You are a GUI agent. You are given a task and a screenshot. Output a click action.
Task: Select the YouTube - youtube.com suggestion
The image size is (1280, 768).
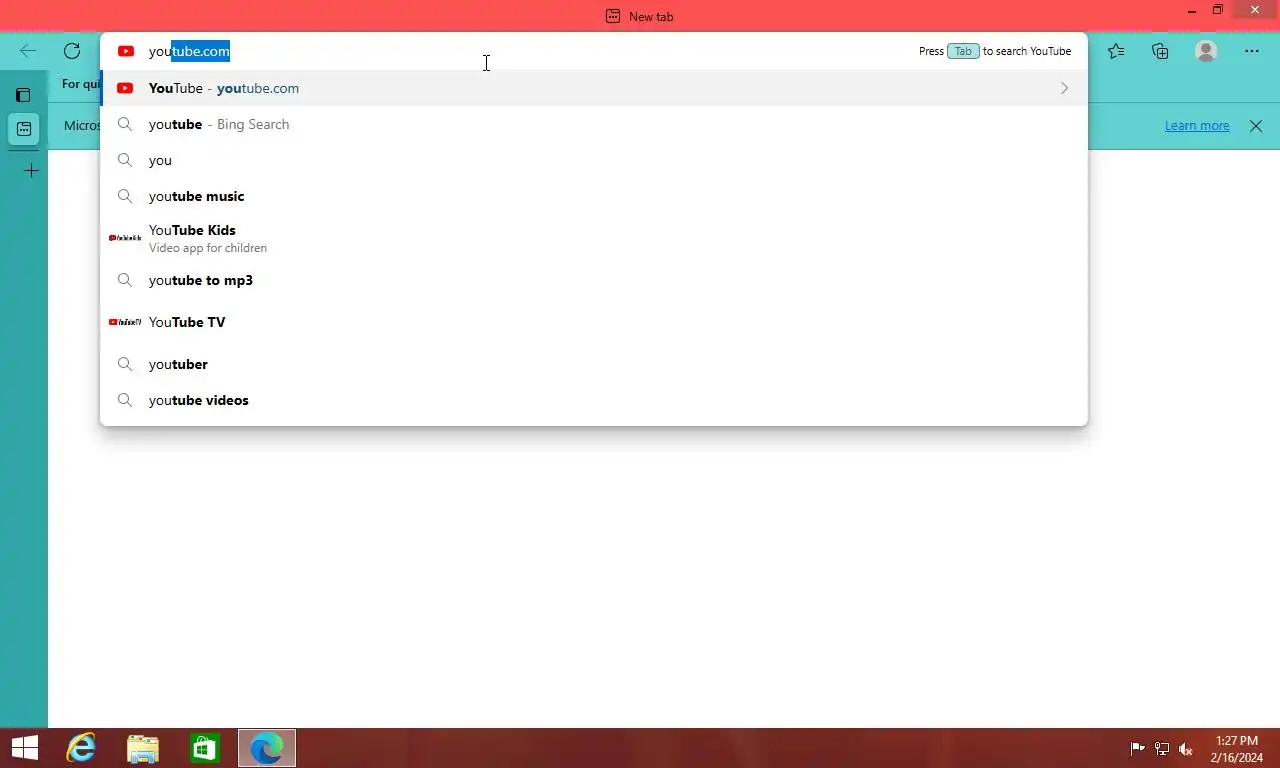tap(594, 88)
